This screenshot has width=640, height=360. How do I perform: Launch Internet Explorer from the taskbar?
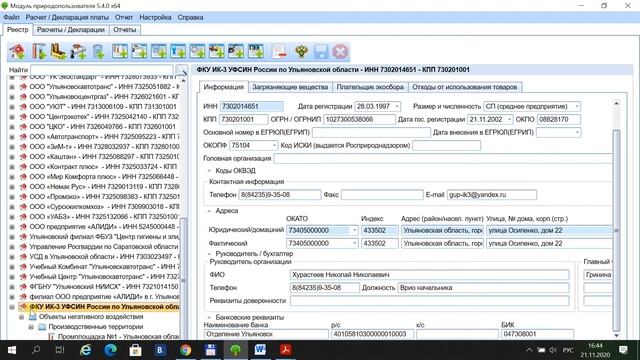point(86,350)
